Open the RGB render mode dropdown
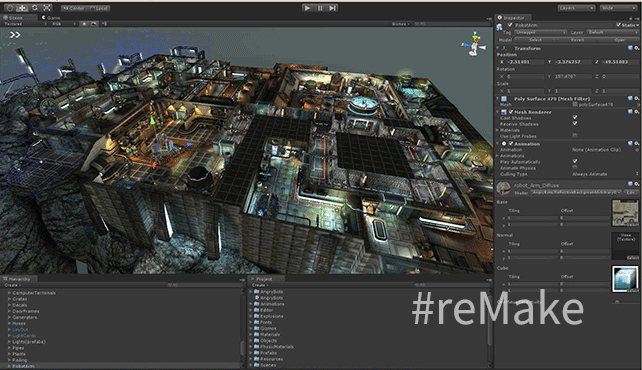The height and width of the screenshot is (370, 642). (63, 24)
